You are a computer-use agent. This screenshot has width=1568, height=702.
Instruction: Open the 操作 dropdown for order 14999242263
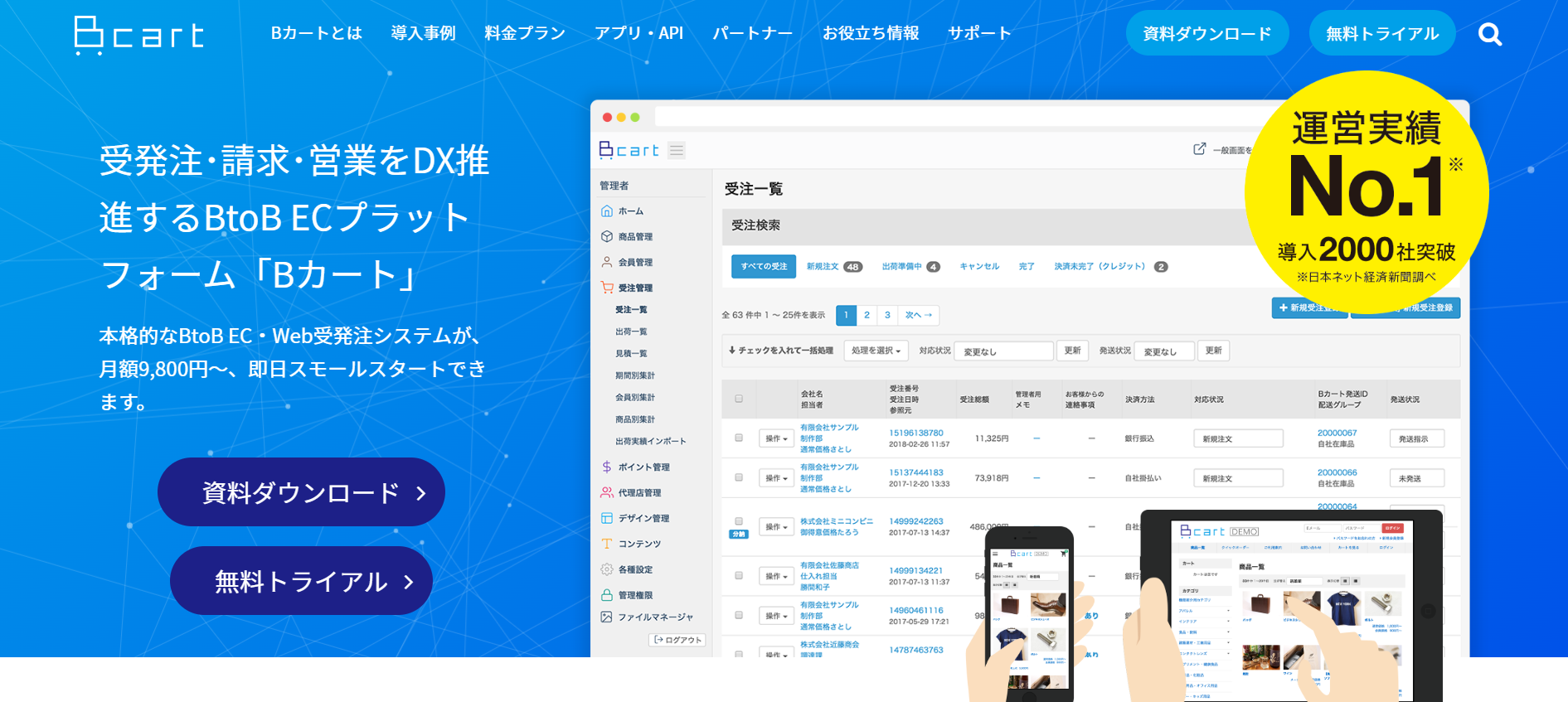coord(776,527)
